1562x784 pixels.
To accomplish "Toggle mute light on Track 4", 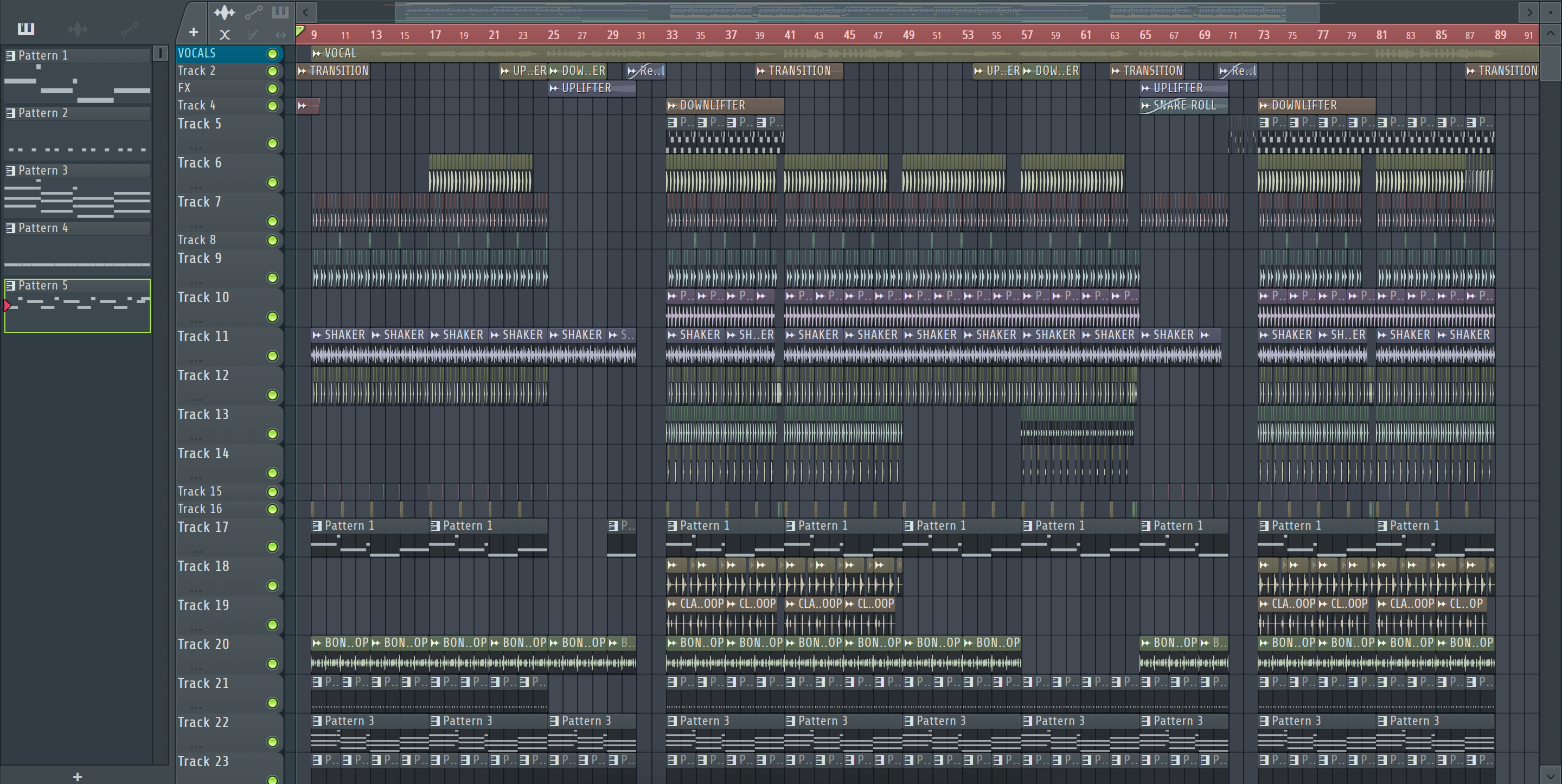I will 272,106.
